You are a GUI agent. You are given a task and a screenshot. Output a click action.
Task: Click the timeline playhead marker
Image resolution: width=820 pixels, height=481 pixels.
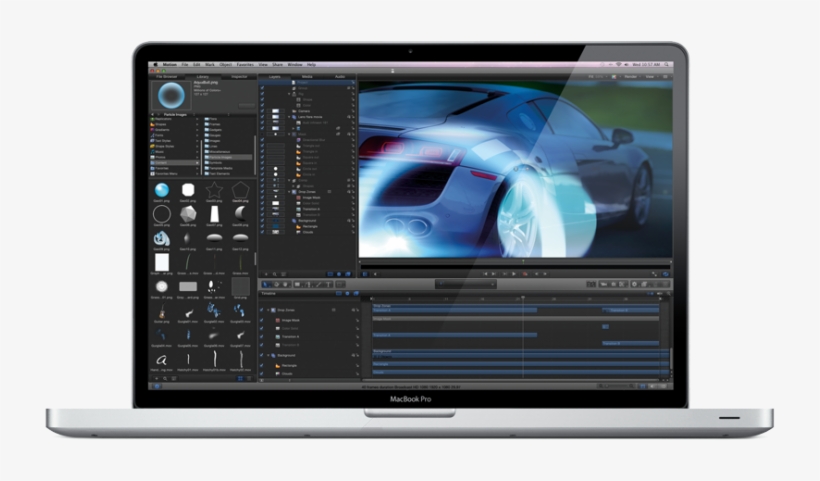pyautogui.click(x=523, y=297)
